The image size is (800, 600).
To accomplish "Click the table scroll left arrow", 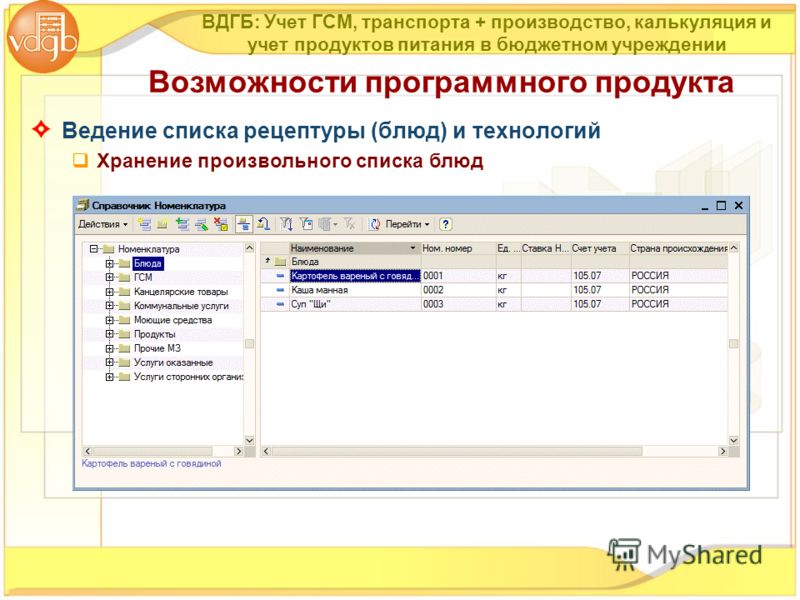I will point(266,452).
